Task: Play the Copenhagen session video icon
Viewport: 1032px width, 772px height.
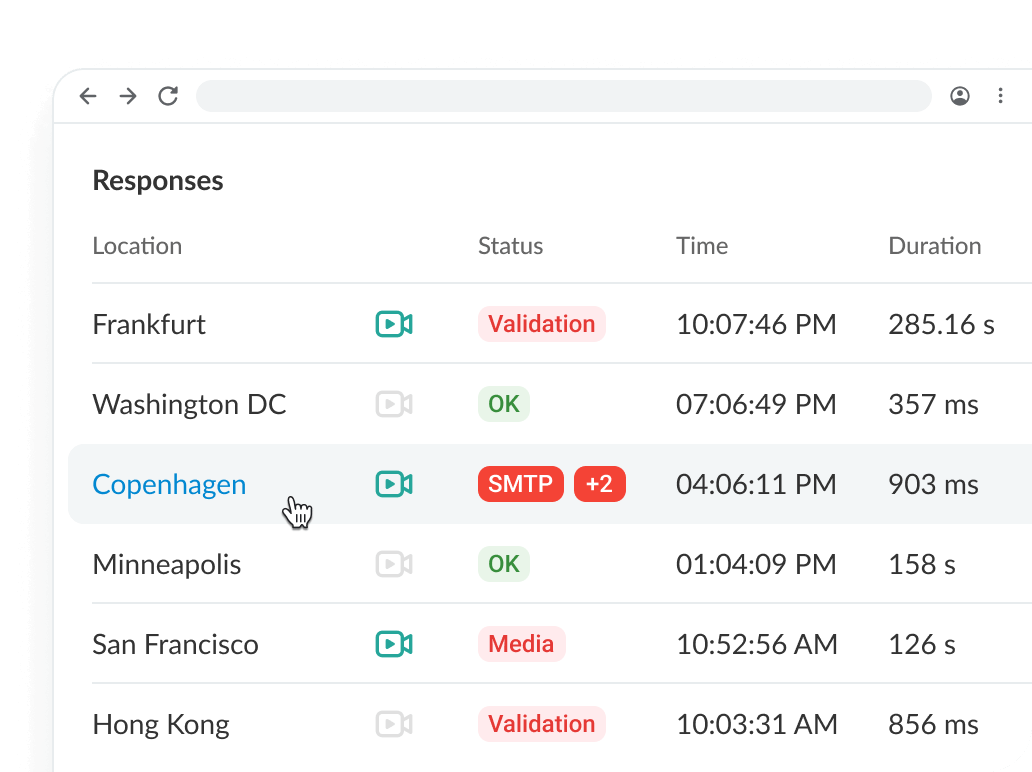Action: pos(394,484)
